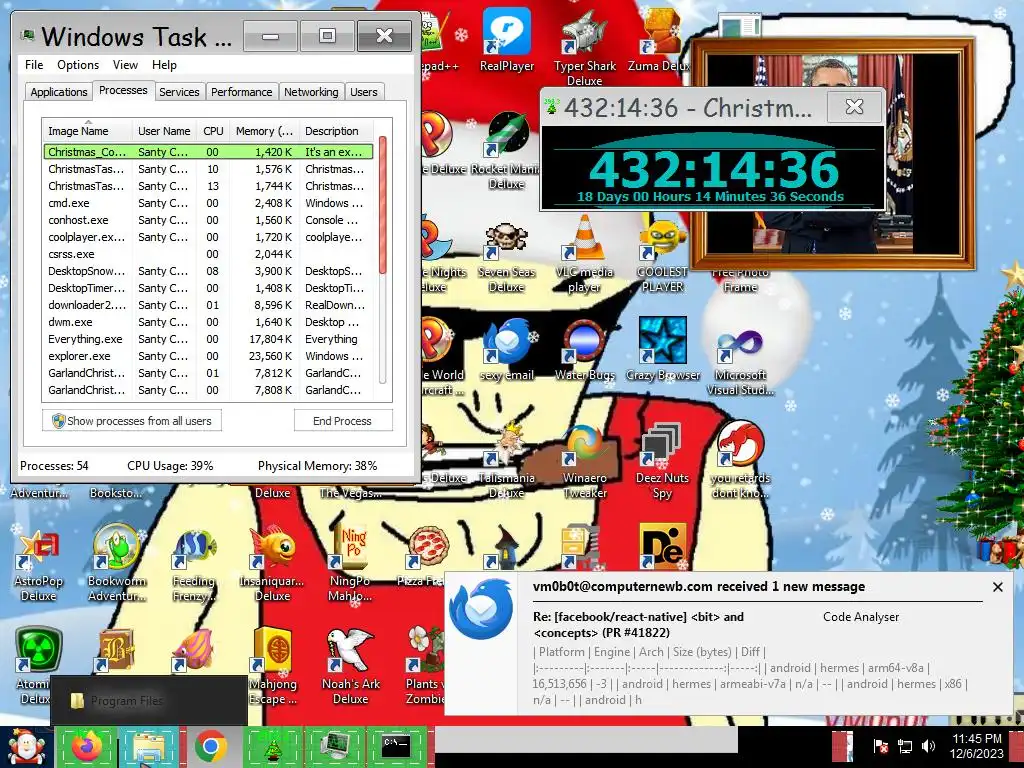Image resolution: width=1024 pixels, height=768 pixels.
Task: Click the End Process button
Action: point(342,421)
